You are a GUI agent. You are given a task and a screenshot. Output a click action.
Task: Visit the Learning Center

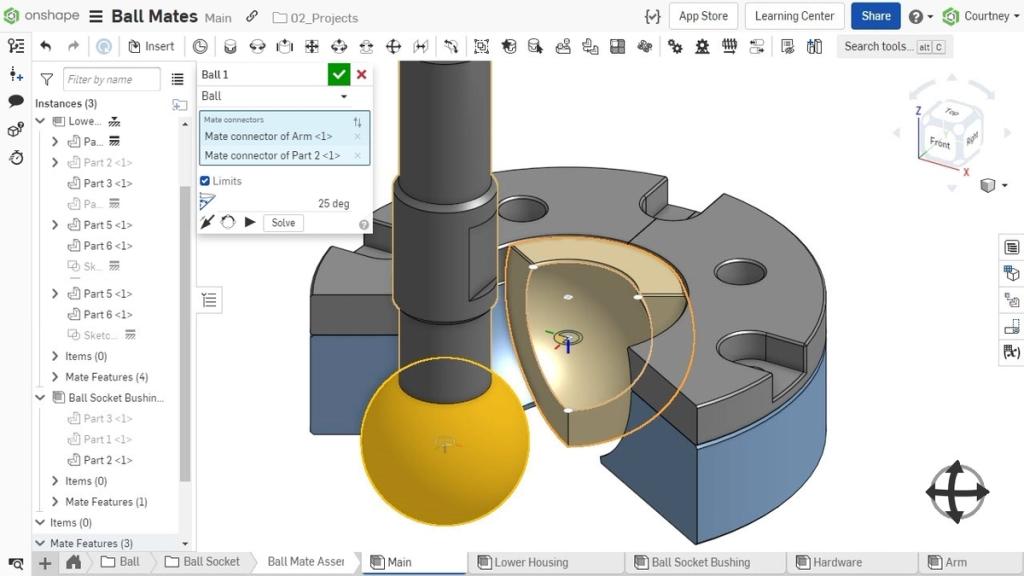click(793, 16)
